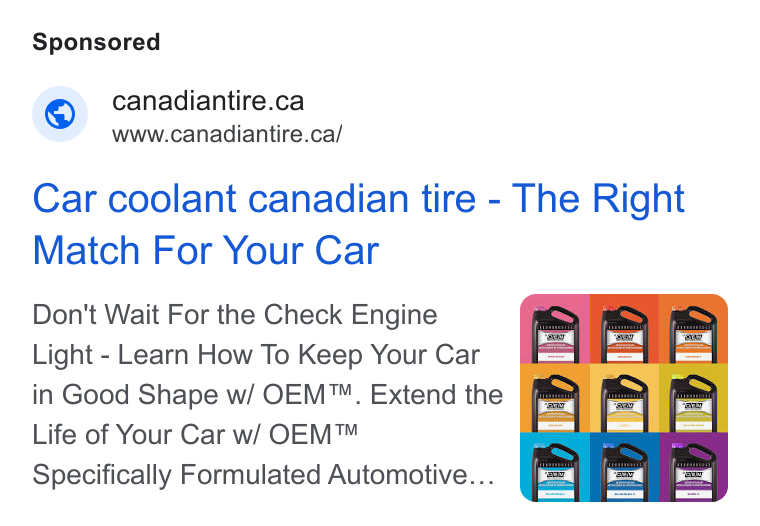Select the coolant jug on red-orange background
This screenshot has height=526, width=760.
(624, 329)
